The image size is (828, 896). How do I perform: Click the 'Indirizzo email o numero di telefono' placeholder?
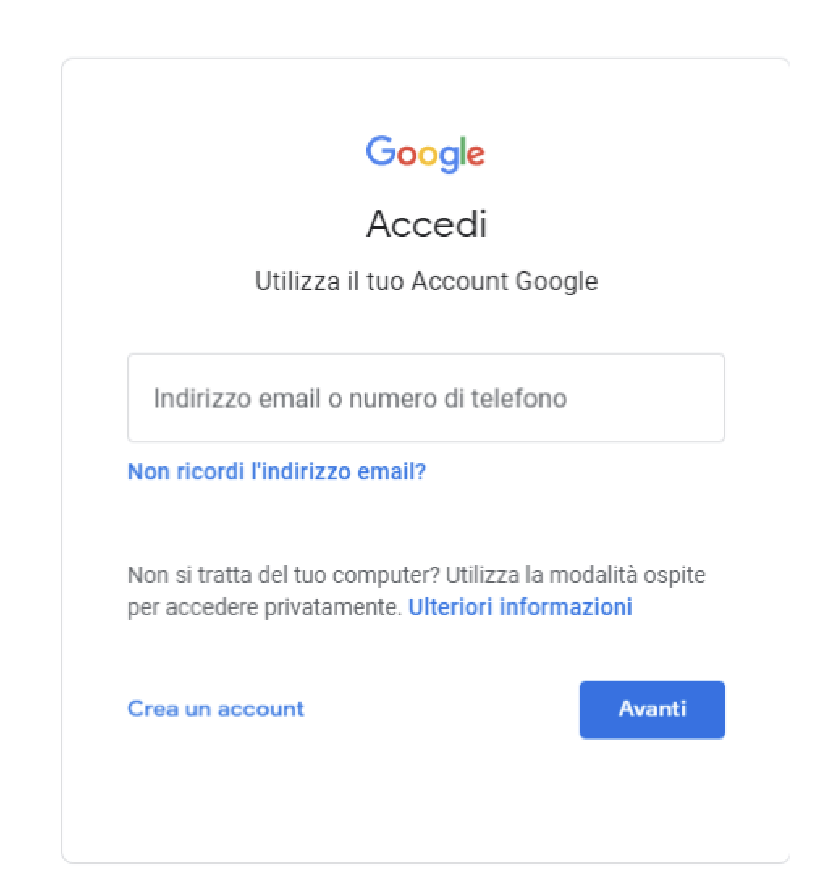click(360, 398)
